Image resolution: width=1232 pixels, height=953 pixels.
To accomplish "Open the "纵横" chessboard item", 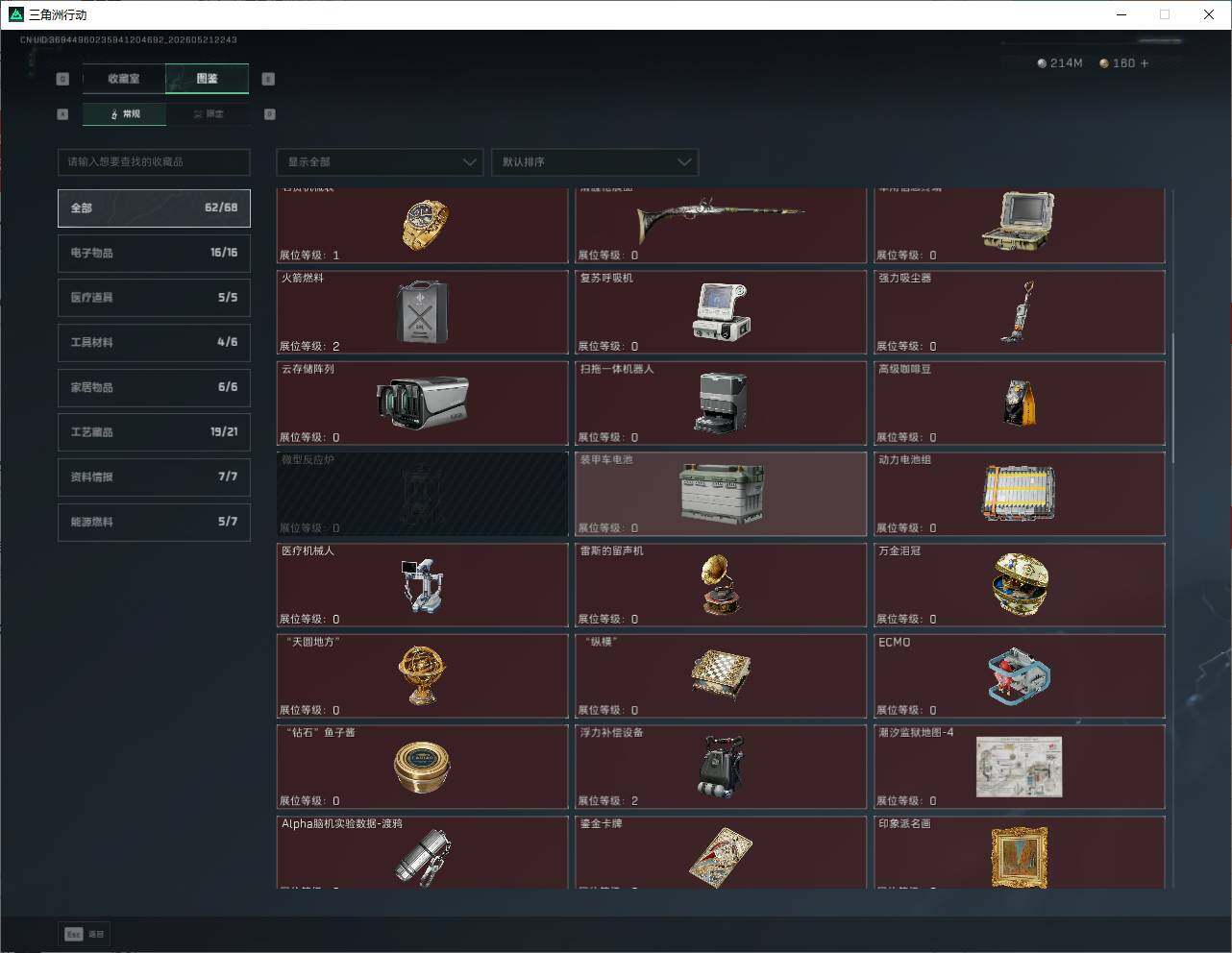I will click(721, 676).
